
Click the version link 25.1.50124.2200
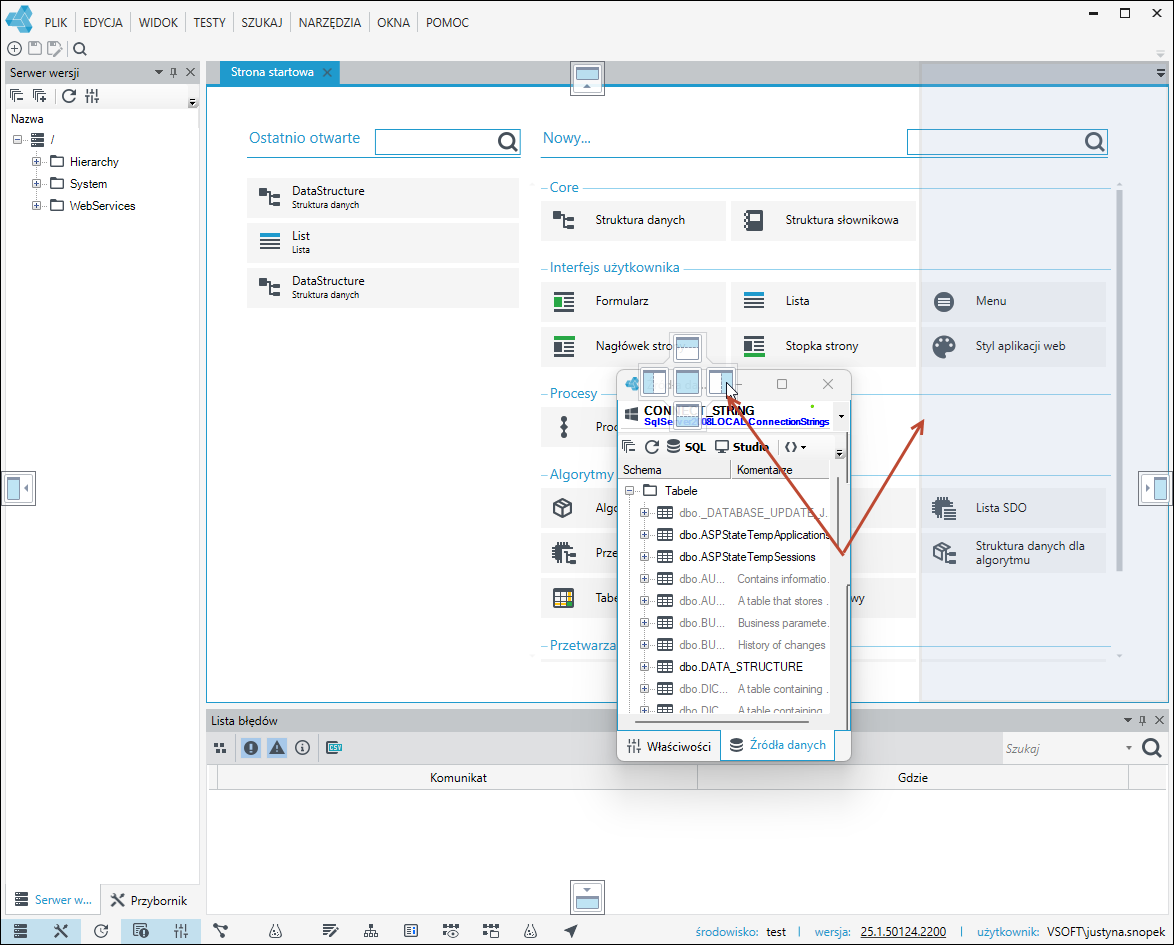tap(903, 932)
